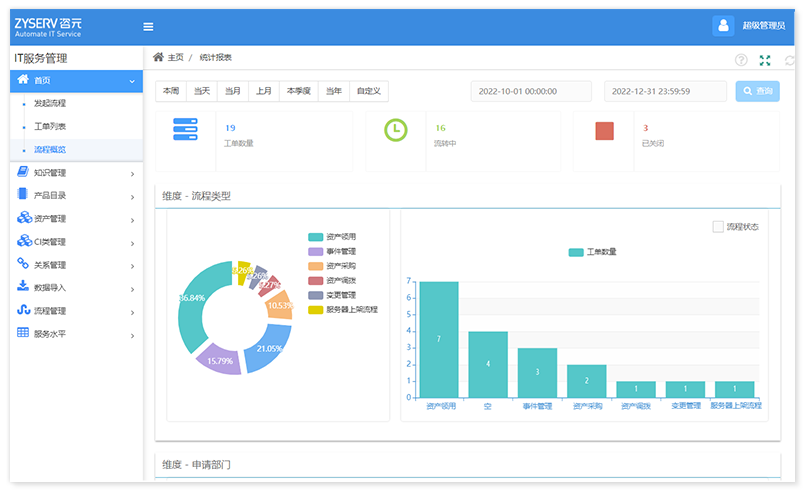
Task: Click the 数据导入 download icon
Action: [23, 286]
